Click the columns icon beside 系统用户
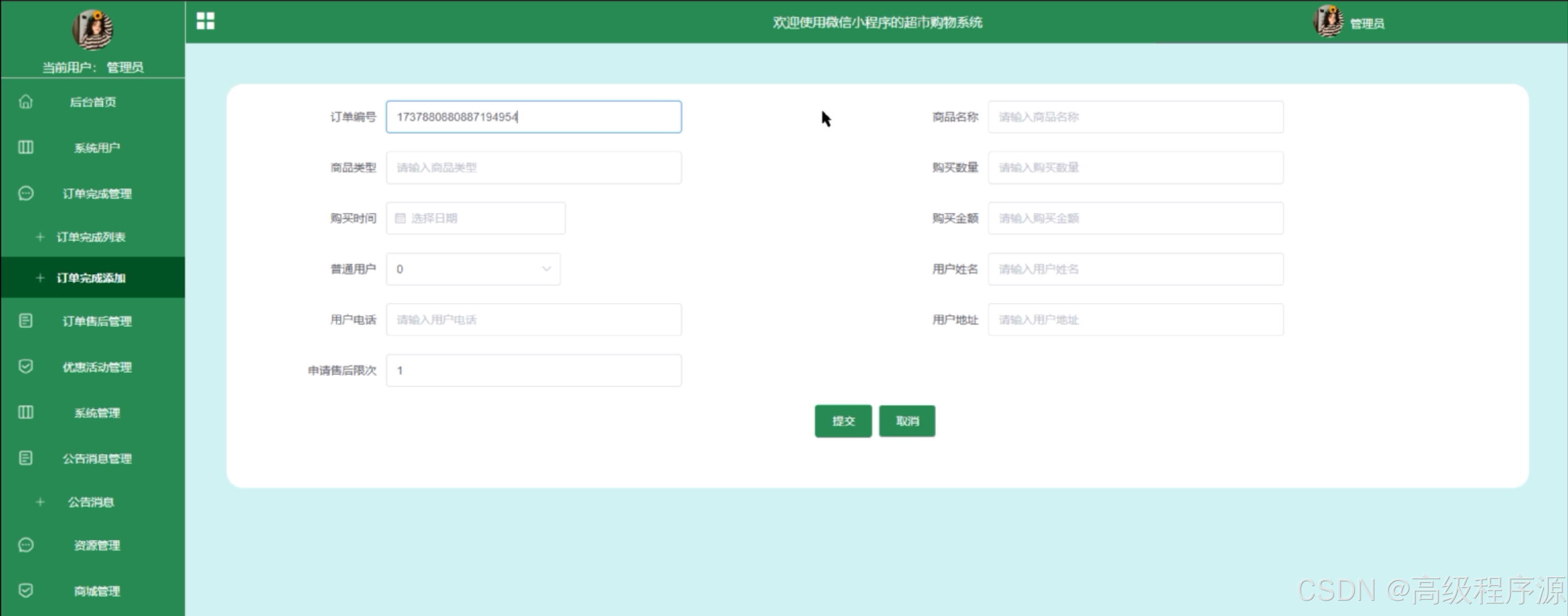The image size is (1568, 616). point(26,147)
